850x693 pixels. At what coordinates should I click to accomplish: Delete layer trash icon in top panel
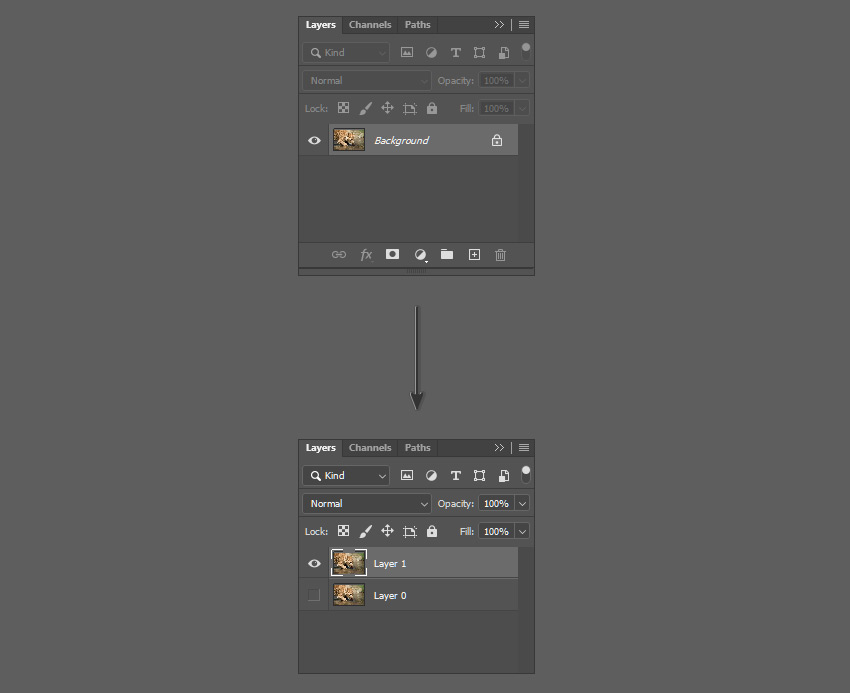[x=500, y=255]
